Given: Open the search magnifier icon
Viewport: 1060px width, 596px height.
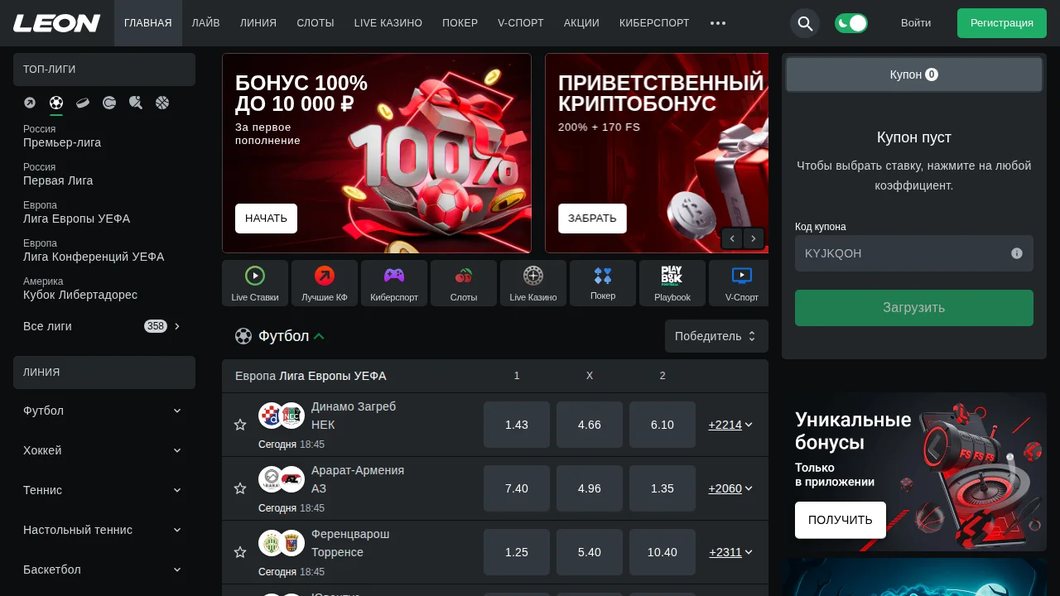Looking at the screenshot, I should (x=804, y=23).
